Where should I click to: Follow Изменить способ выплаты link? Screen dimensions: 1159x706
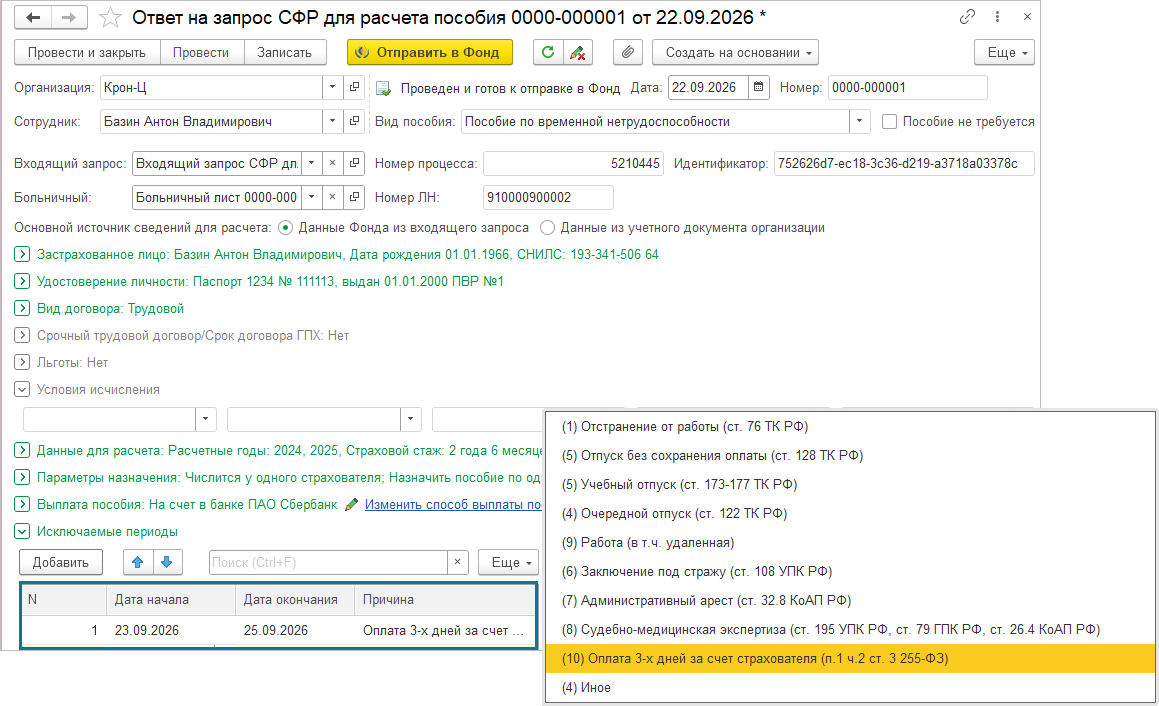[x=453, y=504]
